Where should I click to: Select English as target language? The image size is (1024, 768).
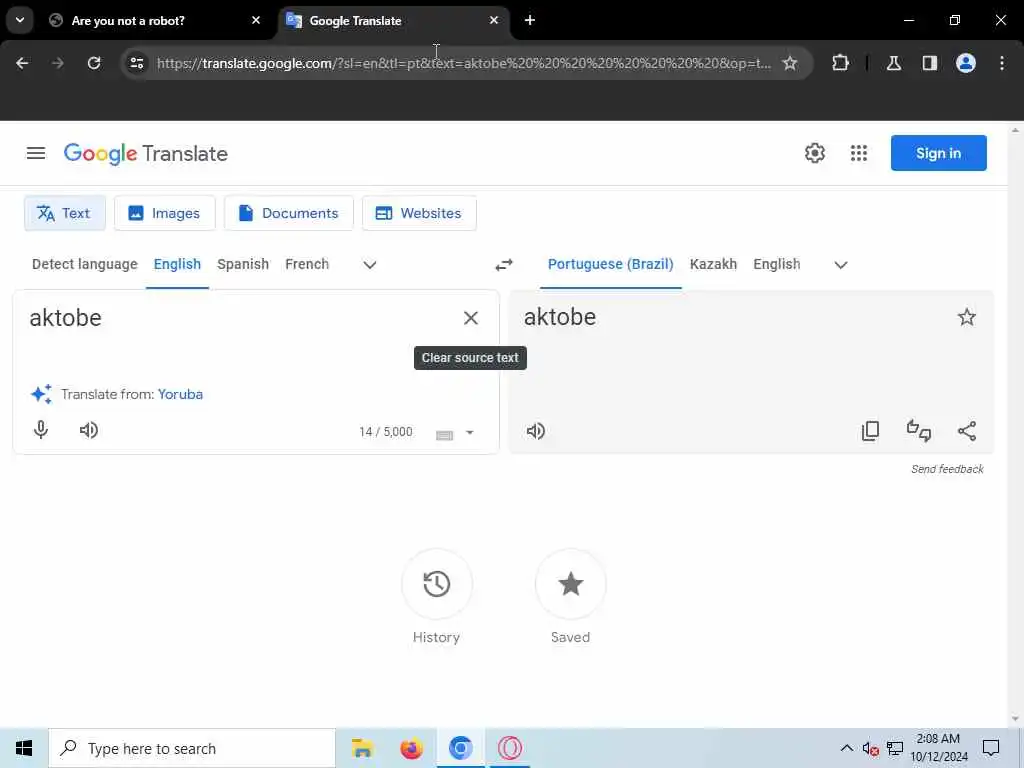[776, 264]
